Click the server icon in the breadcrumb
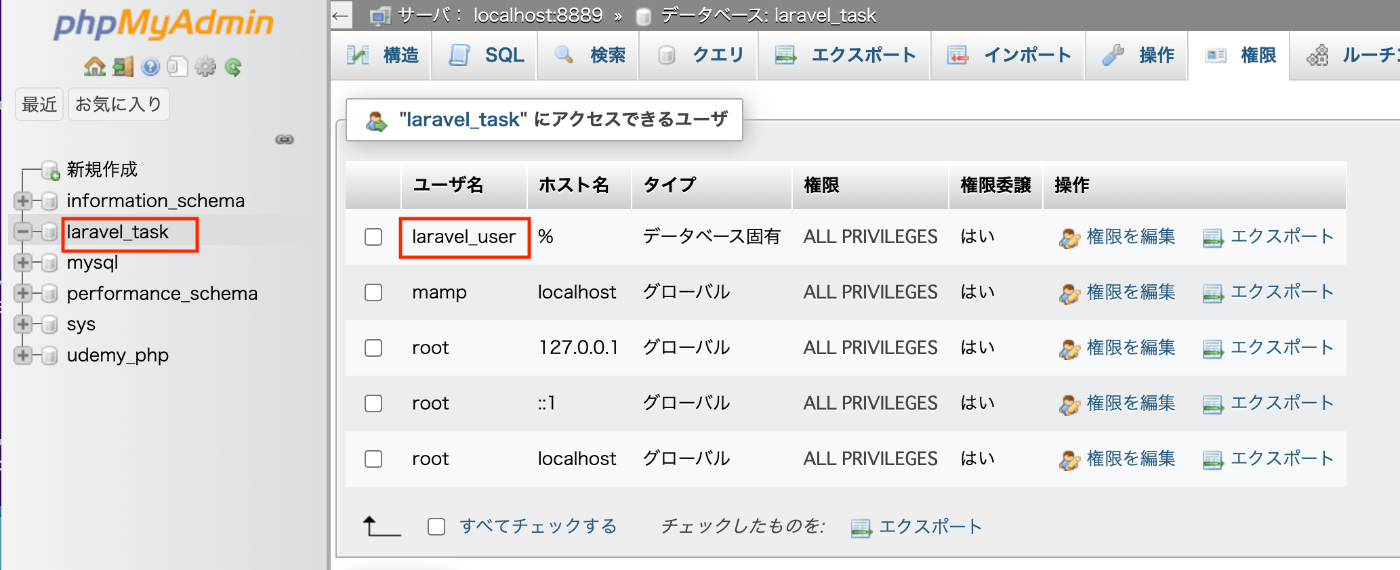 [x=379, y=16]
